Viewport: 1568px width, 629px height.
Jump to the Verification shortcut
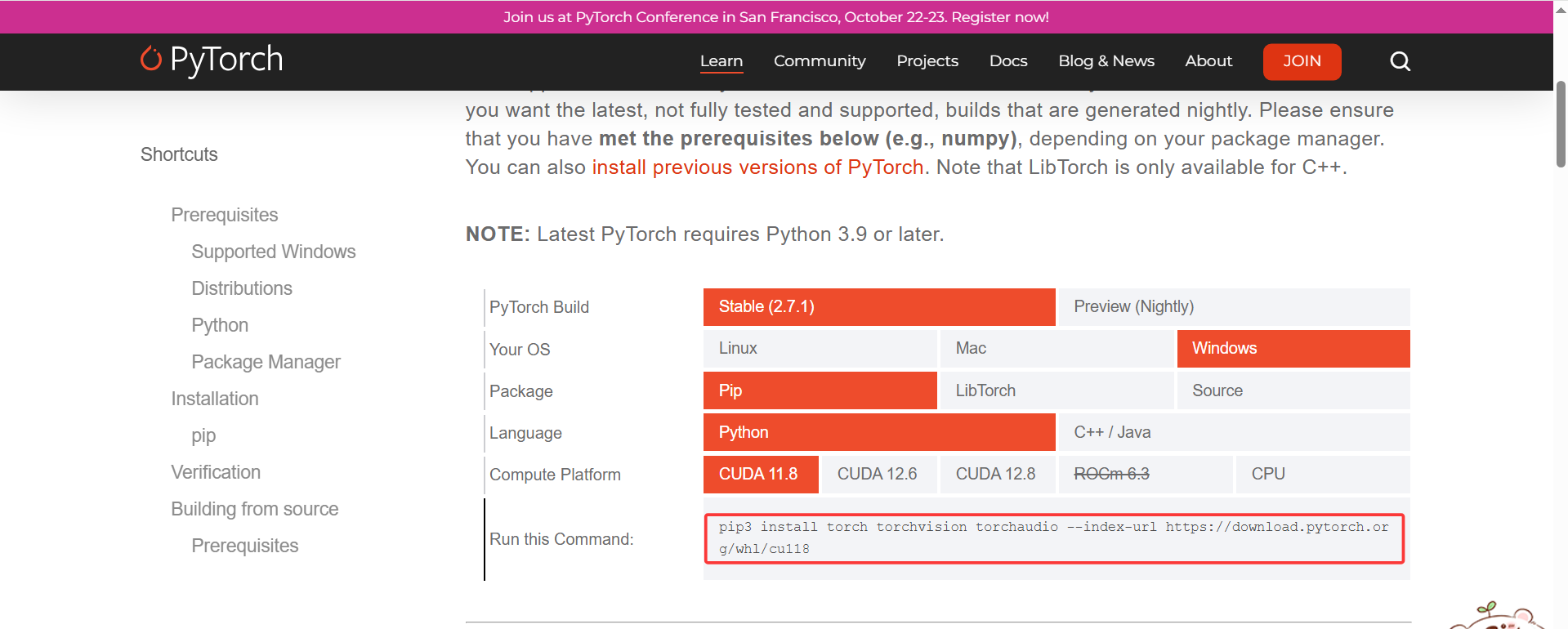(x=216, y=472)
